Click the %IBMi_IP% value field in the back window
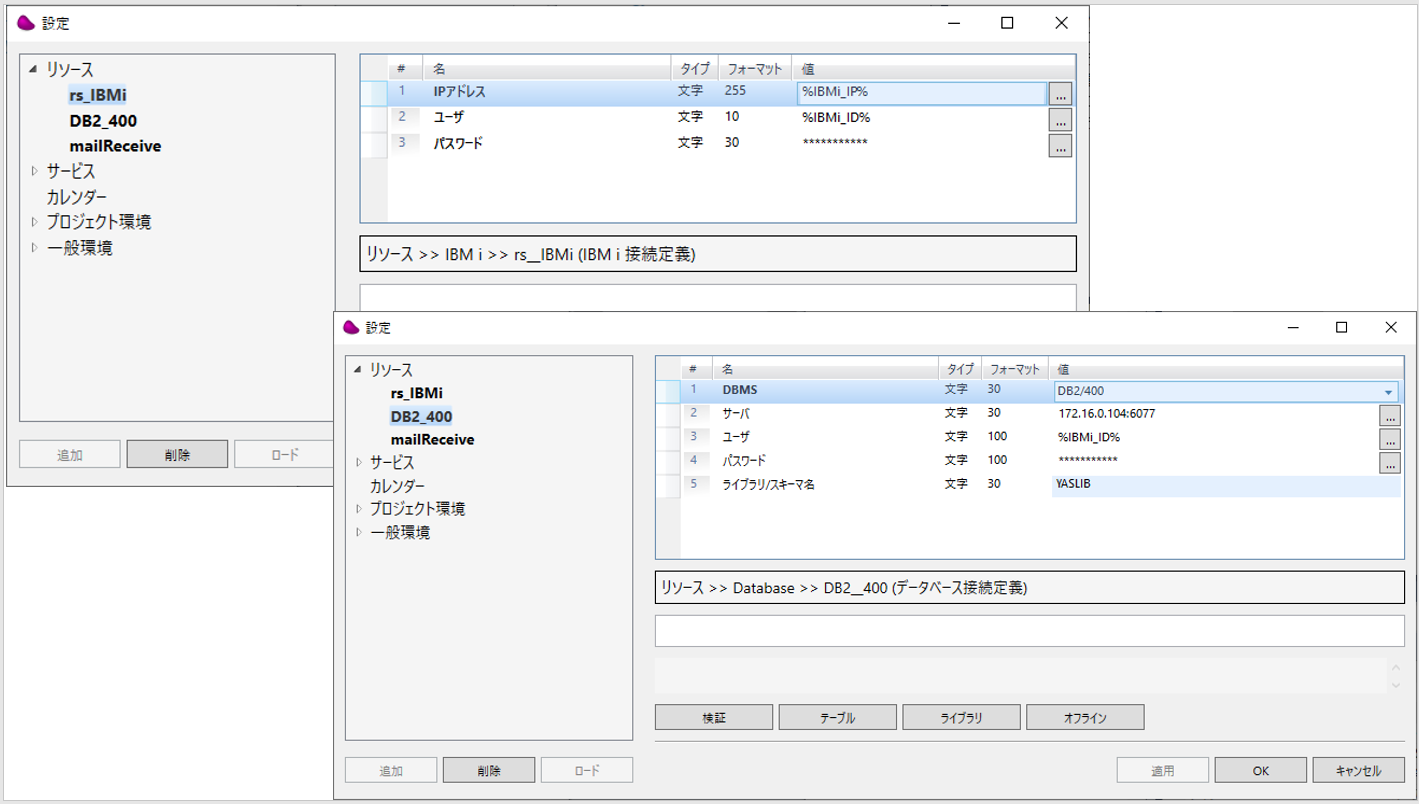This screenshot has height=804, width=1419. (x=921, y=92)
